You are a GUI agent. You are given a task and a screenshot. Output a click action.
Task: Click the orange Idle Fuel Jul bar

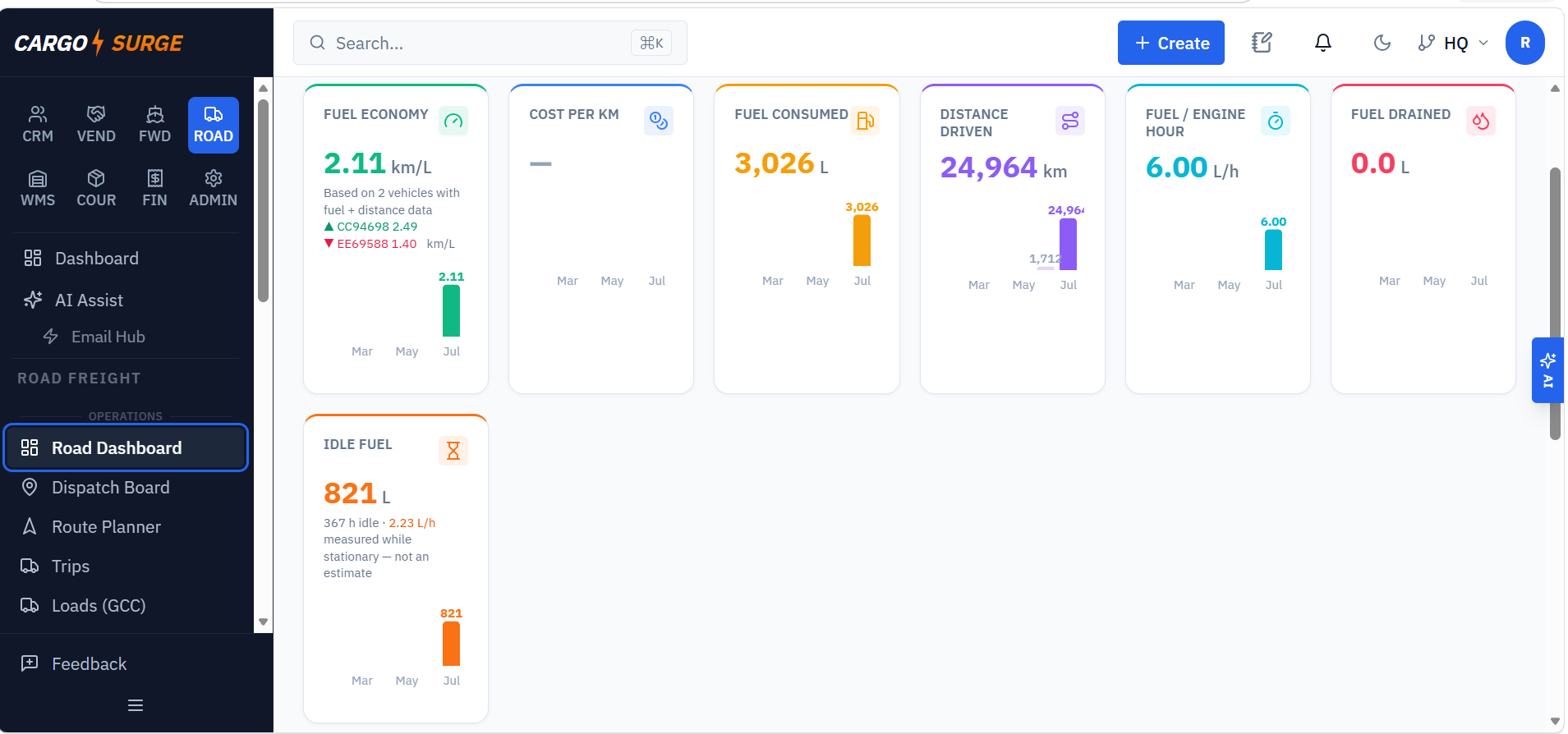451,644
